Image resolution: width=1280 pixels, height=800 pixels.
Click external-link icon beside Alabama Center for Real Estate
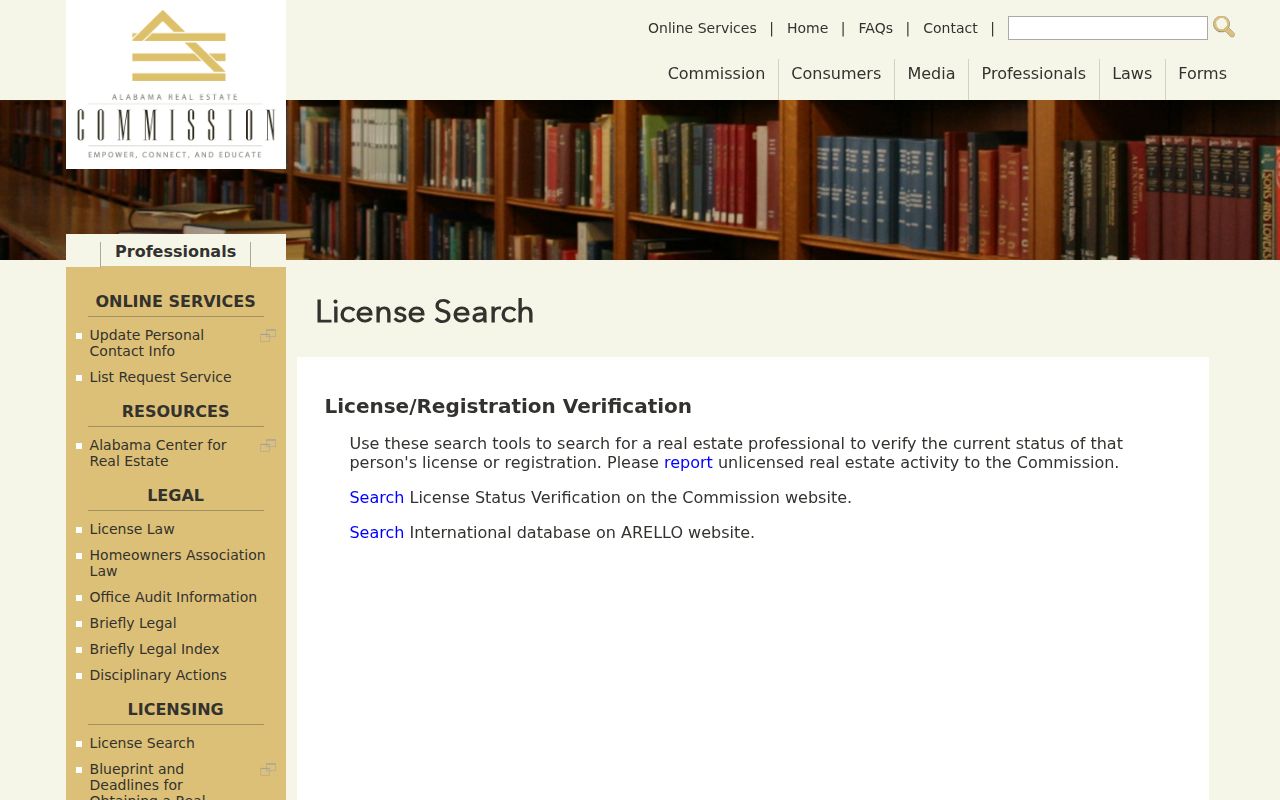tap(268, 445)
